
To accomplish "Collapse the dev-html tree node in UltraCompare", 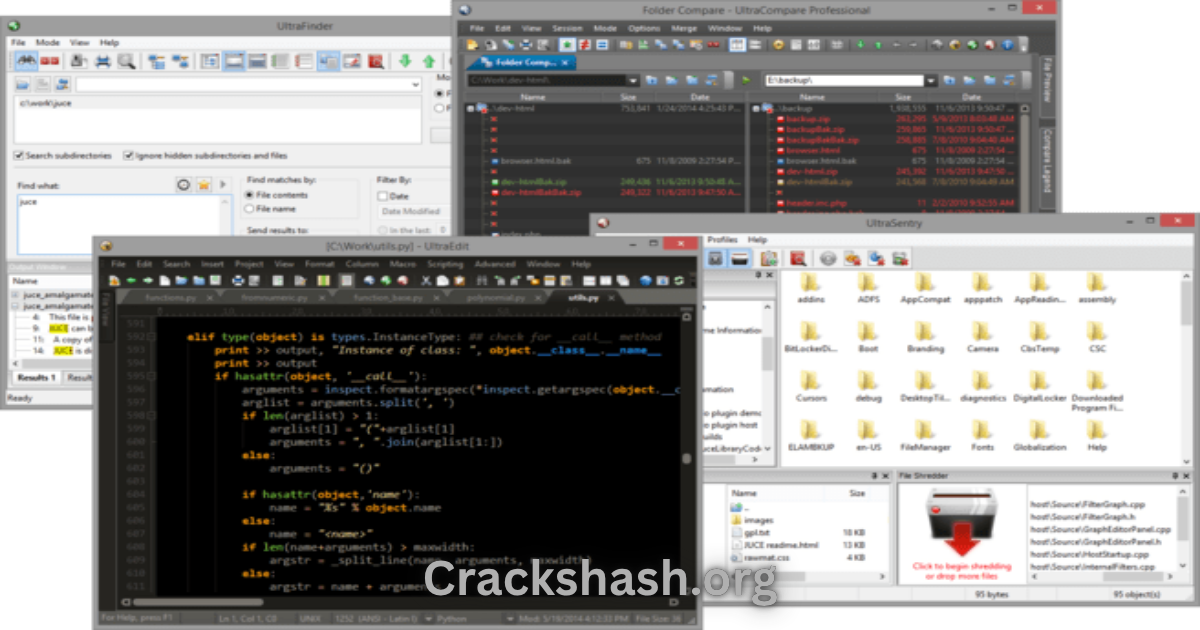I will point(470,108).
